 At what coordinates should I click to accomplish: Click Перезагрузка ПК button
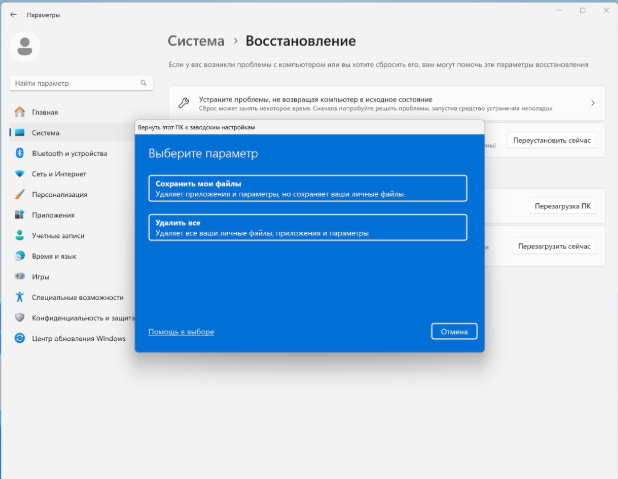click(x=562, y=206)
